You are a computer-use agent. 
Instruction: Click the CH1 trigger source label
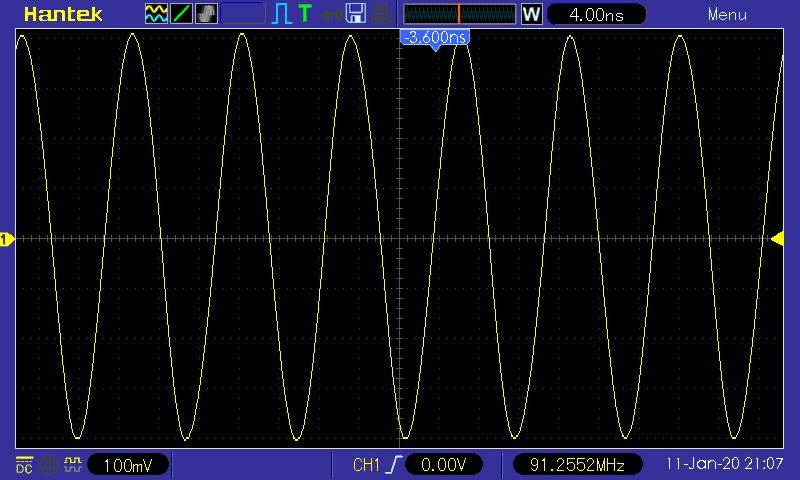(x=366, y=465)
